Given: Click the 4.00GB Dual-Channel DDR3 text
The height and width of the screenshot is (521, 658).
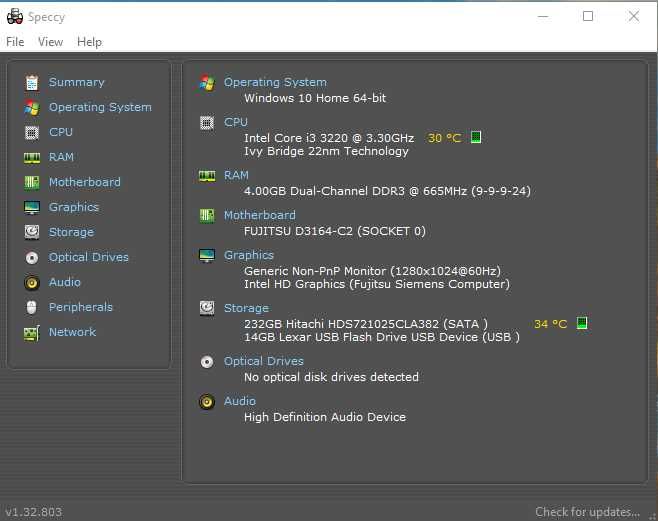Looking at the screenshot, I should (x=387, y=191).
